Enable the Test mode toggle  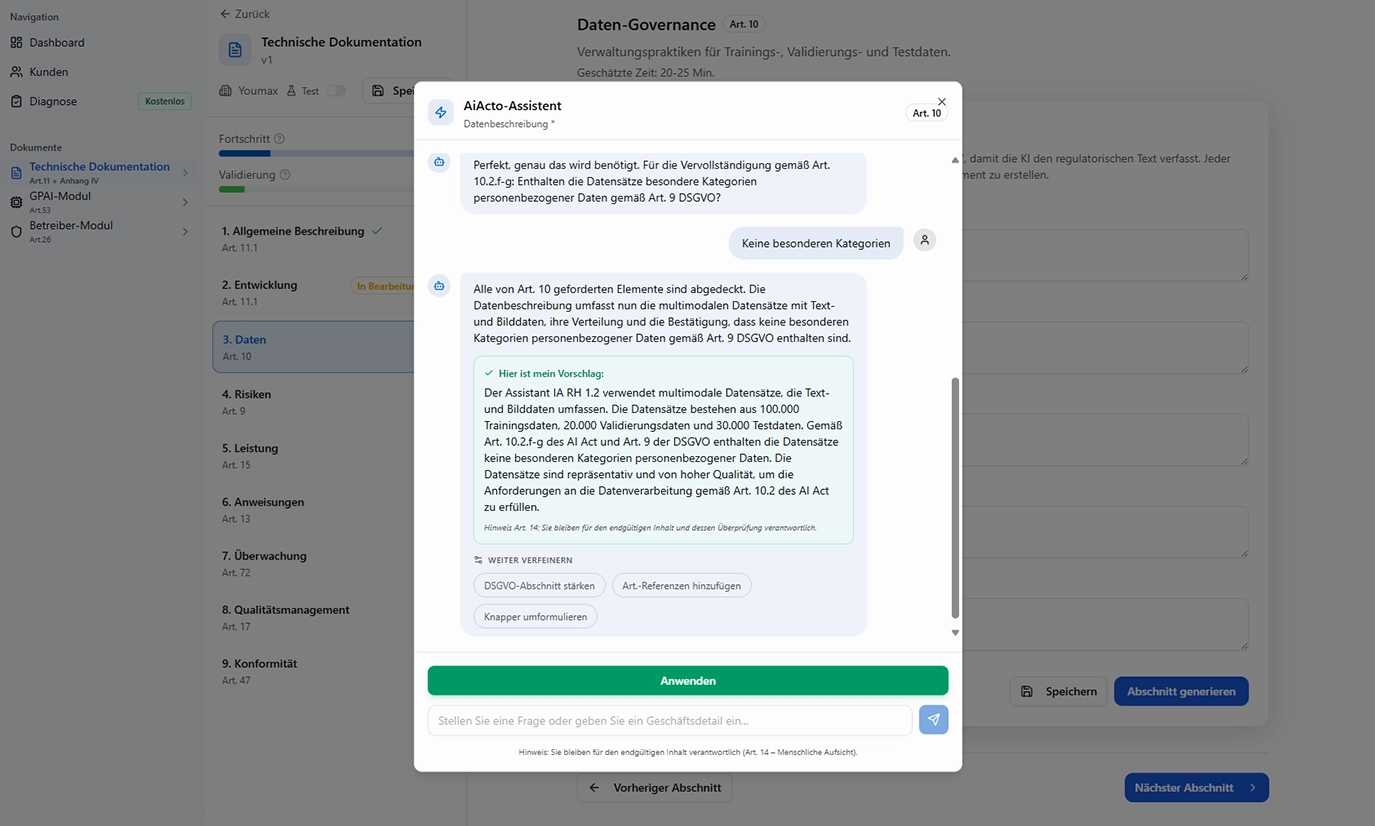(x=336, y=89)
